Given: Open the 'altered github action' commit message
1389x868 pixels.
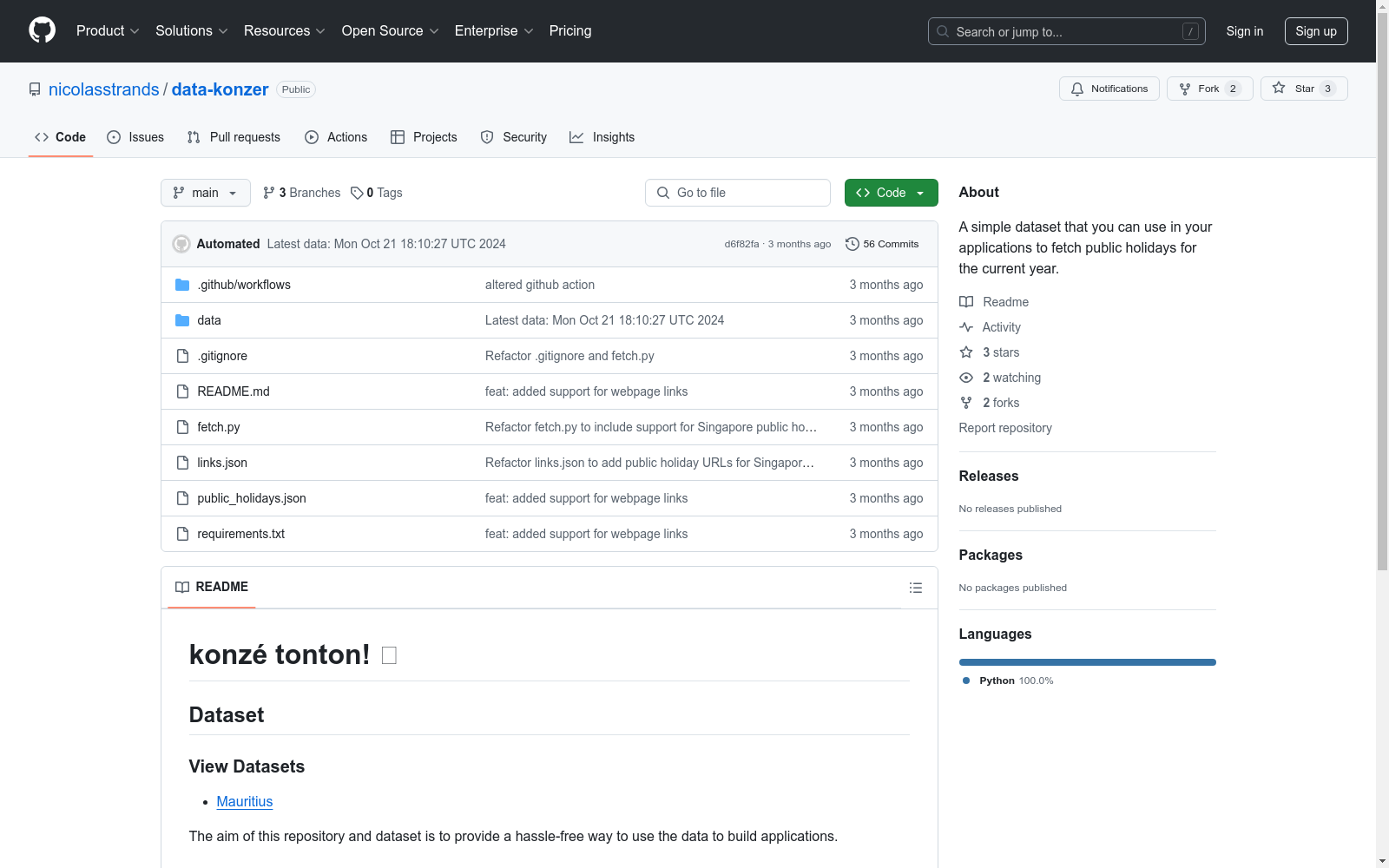Looking at the screenshot, I should 540,285.
